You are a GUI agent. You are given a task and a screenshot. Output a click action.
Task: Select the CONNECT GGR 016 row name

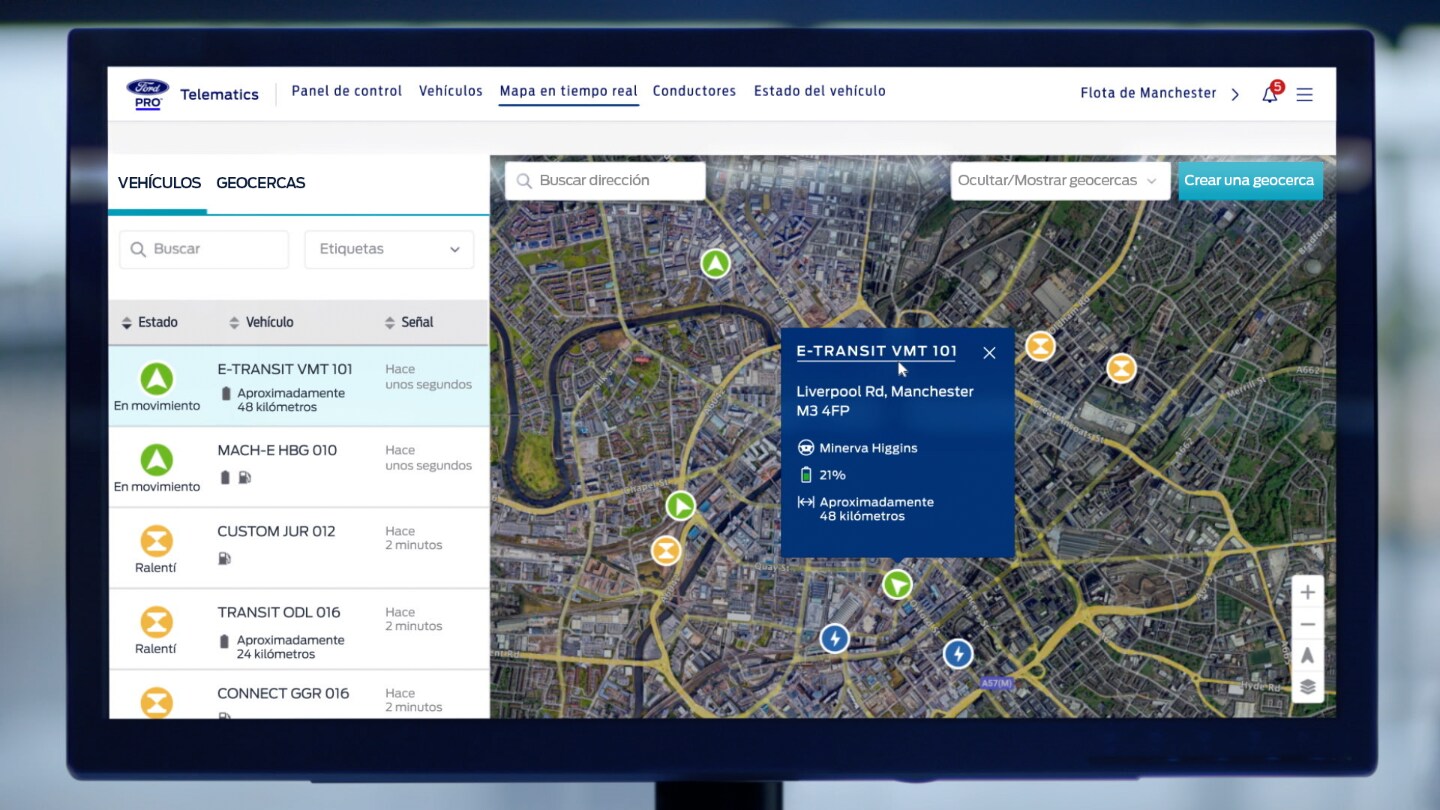pos(283,693)
